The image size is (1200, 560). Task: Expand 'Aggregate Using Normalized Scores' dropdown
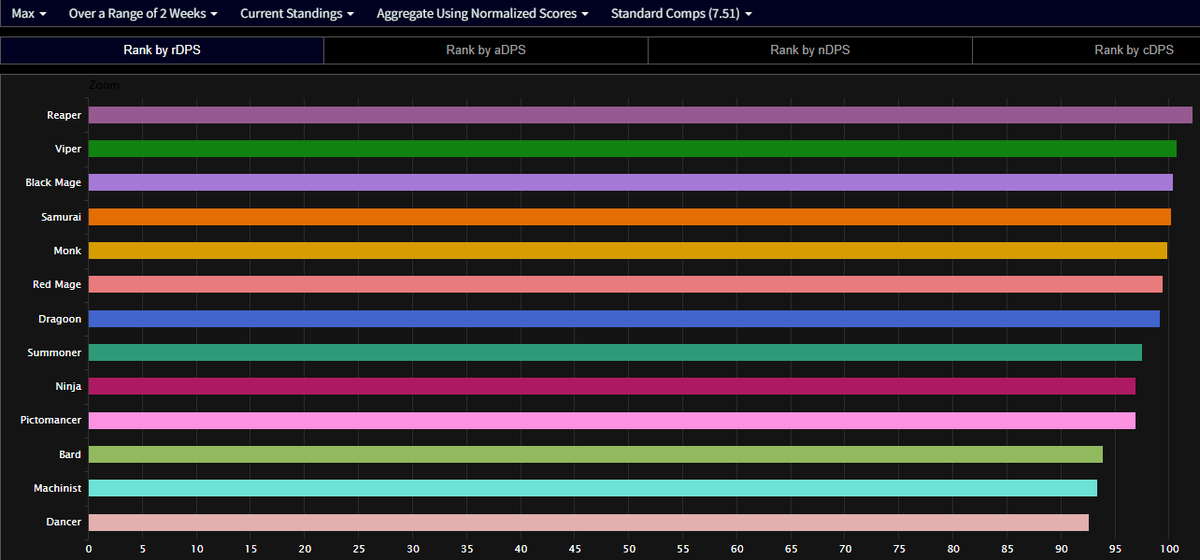(x=482, y=14)
